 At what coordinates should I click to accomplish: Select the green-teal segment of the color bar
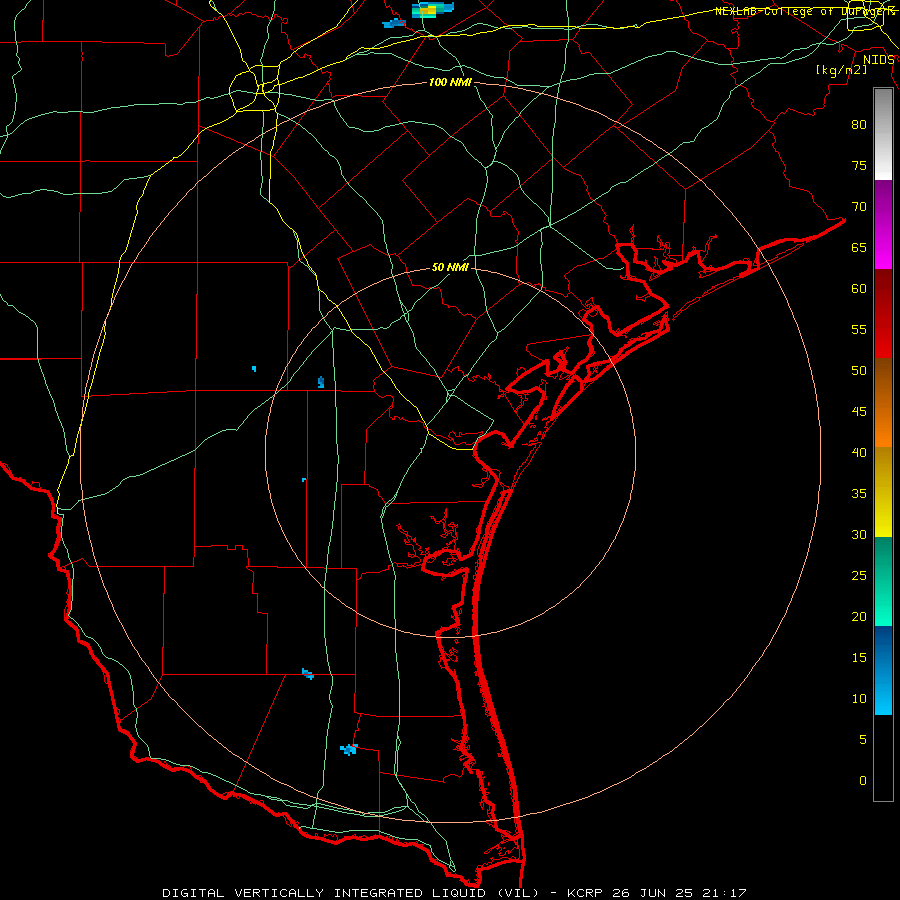883,581
